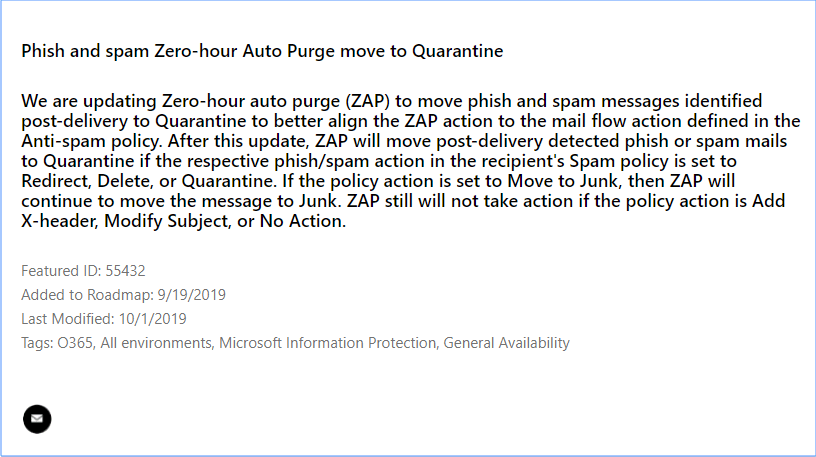Image resolution: width=816 pixels, height=457 pixels.
Task: Click Zero-hour Auto Purge in the title
Action: click(x=245, y=51)
